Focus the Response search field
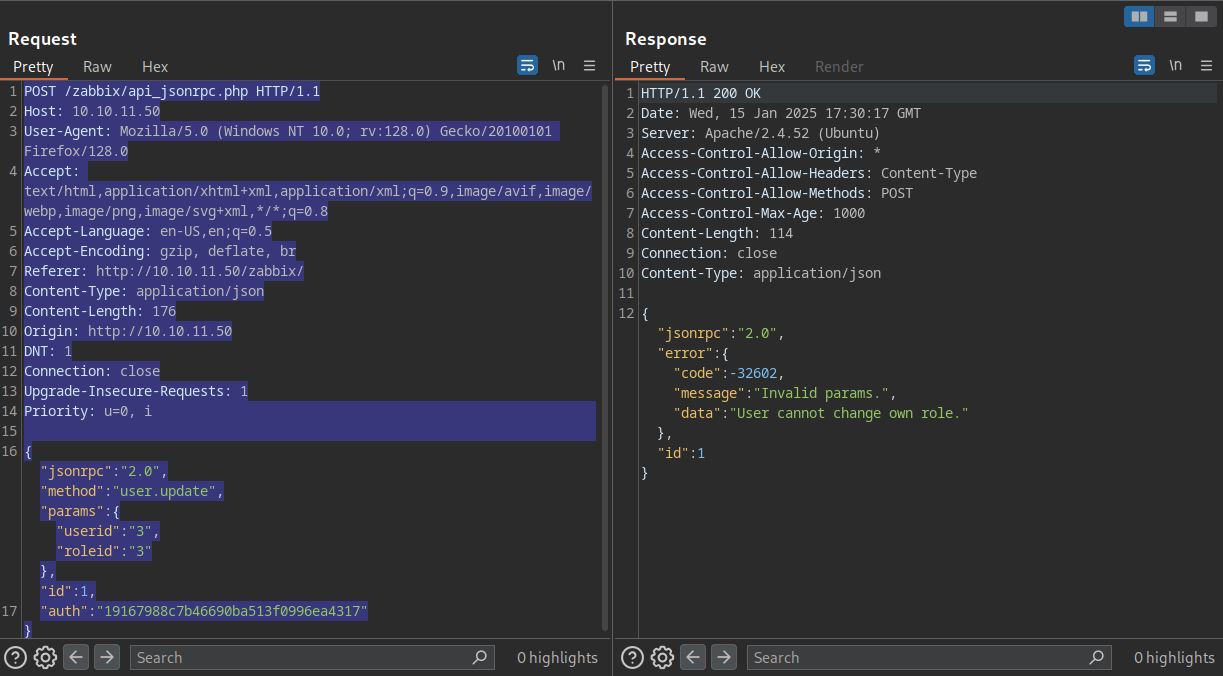Viewport: 1223px width, 676px height. 920,657
